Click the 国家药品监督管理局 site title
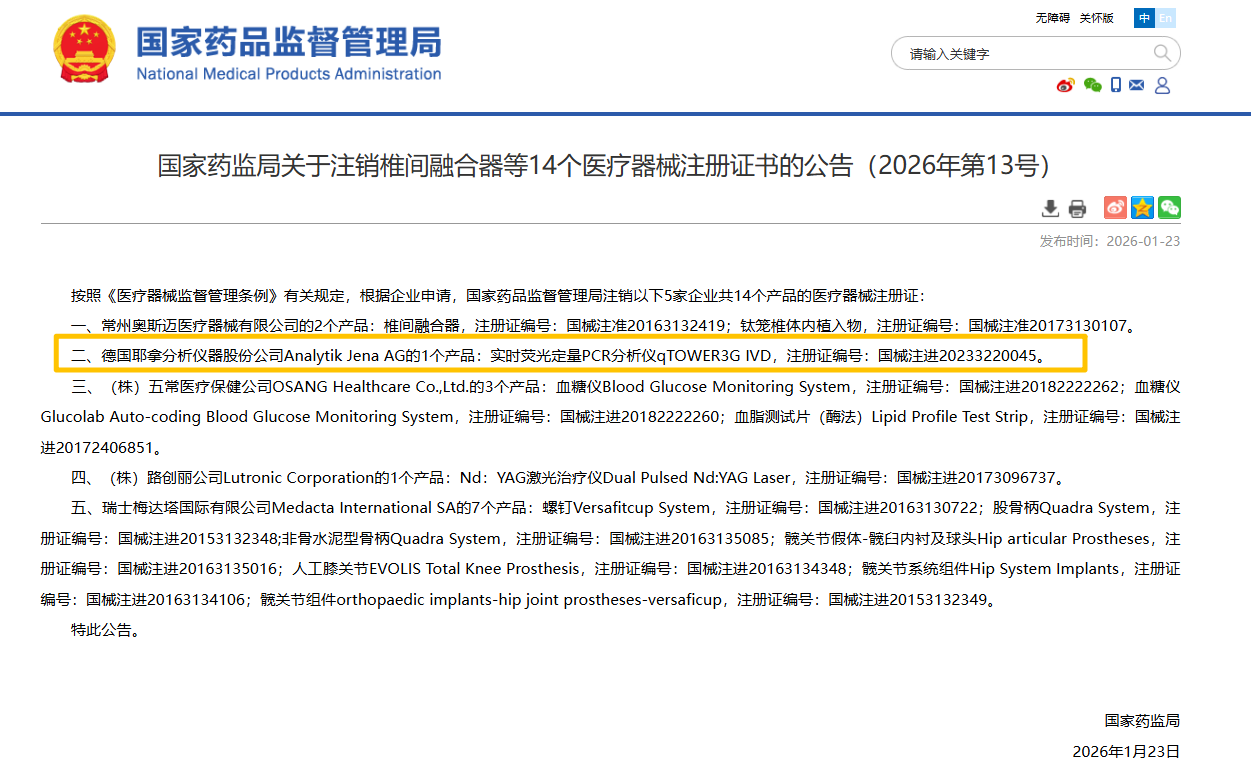 point(288,43)
